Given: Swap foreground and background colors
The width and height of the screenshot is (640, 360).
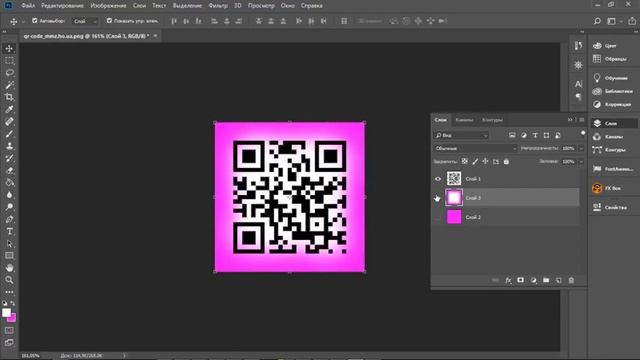Looking at the screenshot, I should click(x=13, y=303).
